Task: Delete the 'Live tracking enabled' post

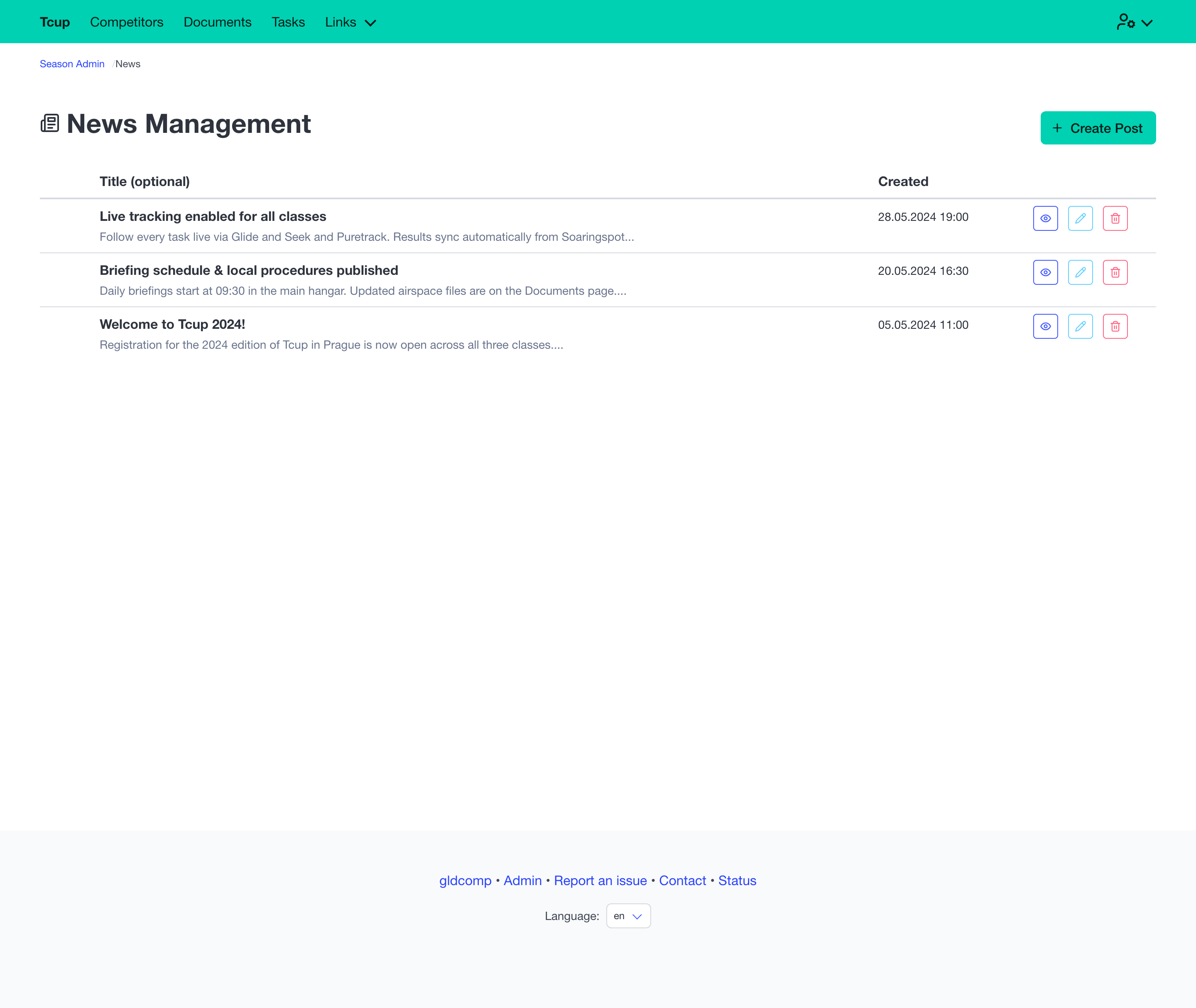Action: point(1115,218)
